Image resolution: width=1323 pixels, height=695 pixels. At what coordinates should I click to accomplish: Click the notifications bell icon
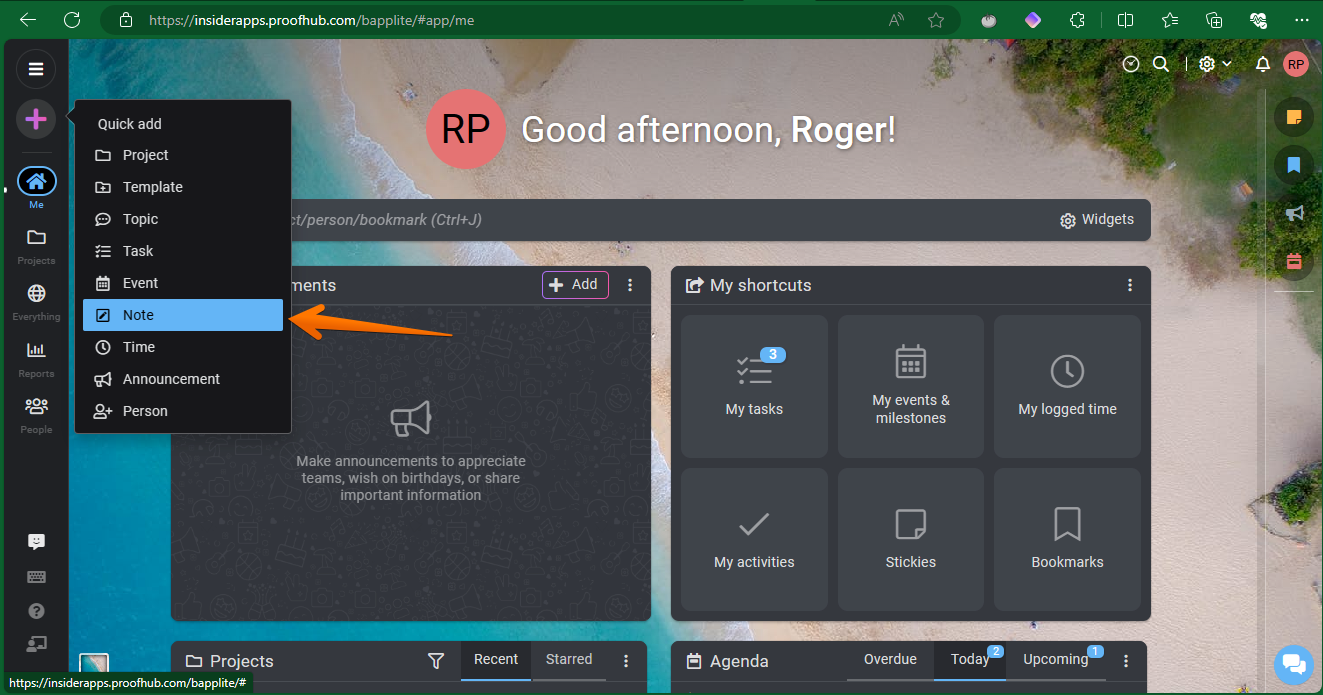coord(1263,64)
